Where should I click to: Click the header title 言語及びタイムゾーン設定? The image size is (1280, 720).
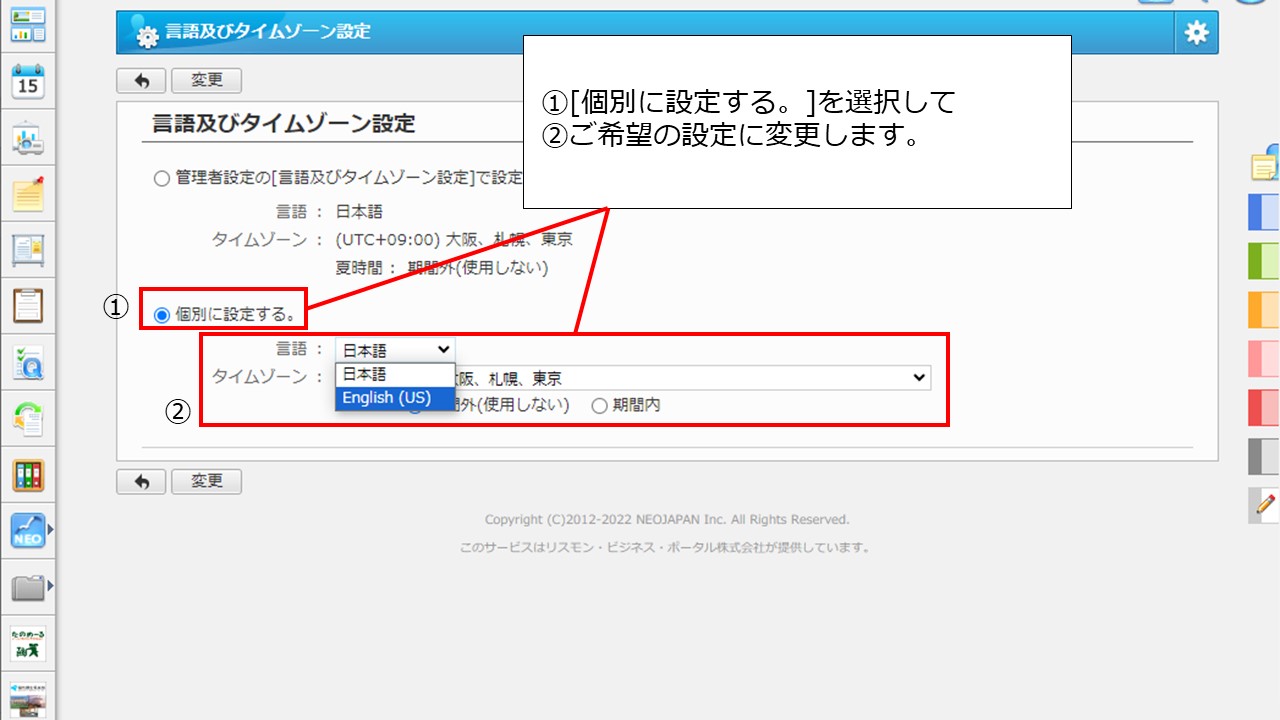point(268,32)
